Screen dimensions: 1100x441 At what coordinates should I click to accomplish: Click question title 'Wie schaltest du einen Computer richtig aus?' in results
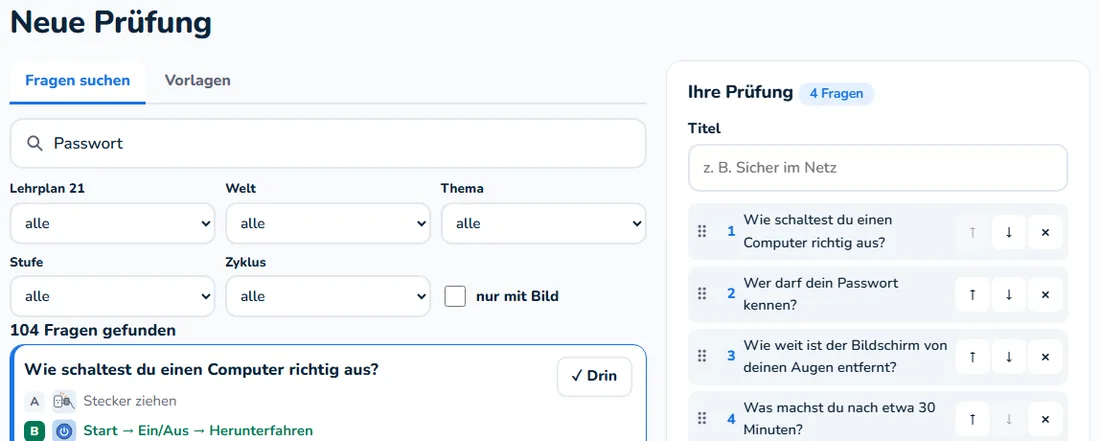(201, 369)
